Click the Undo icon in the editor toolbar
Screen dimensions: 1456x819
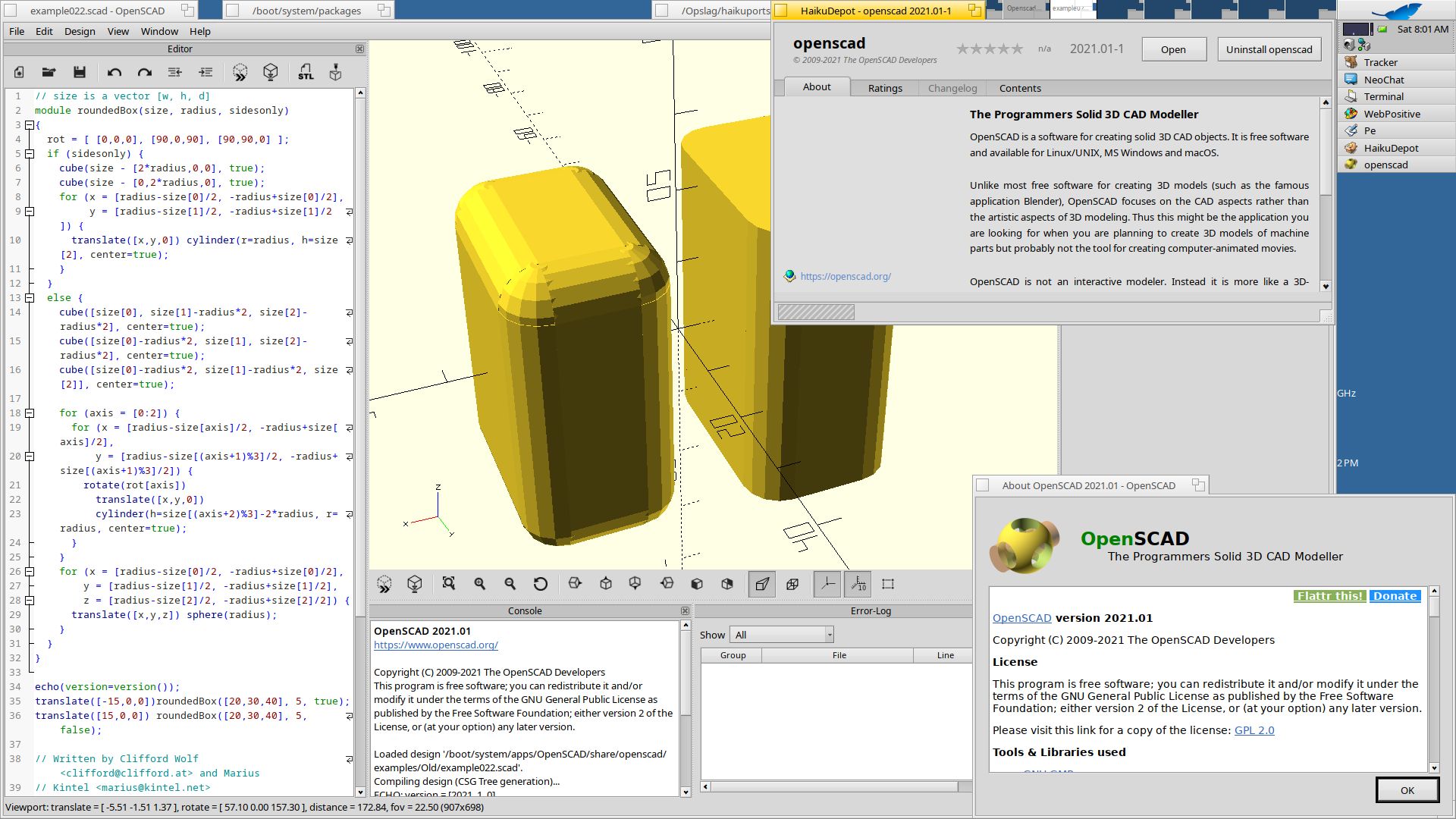click(115, 72)
